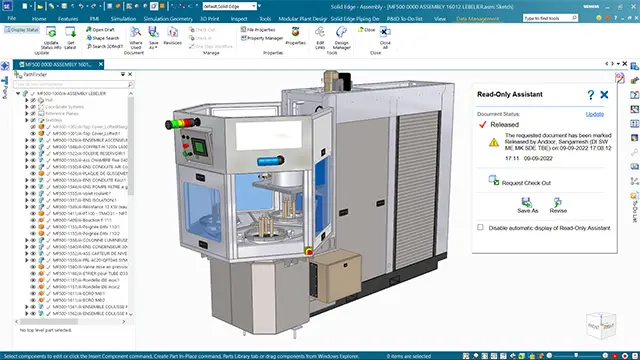Click the zoom slider in status bar
This screenshot has height=360, width=640.
[577, 356]
